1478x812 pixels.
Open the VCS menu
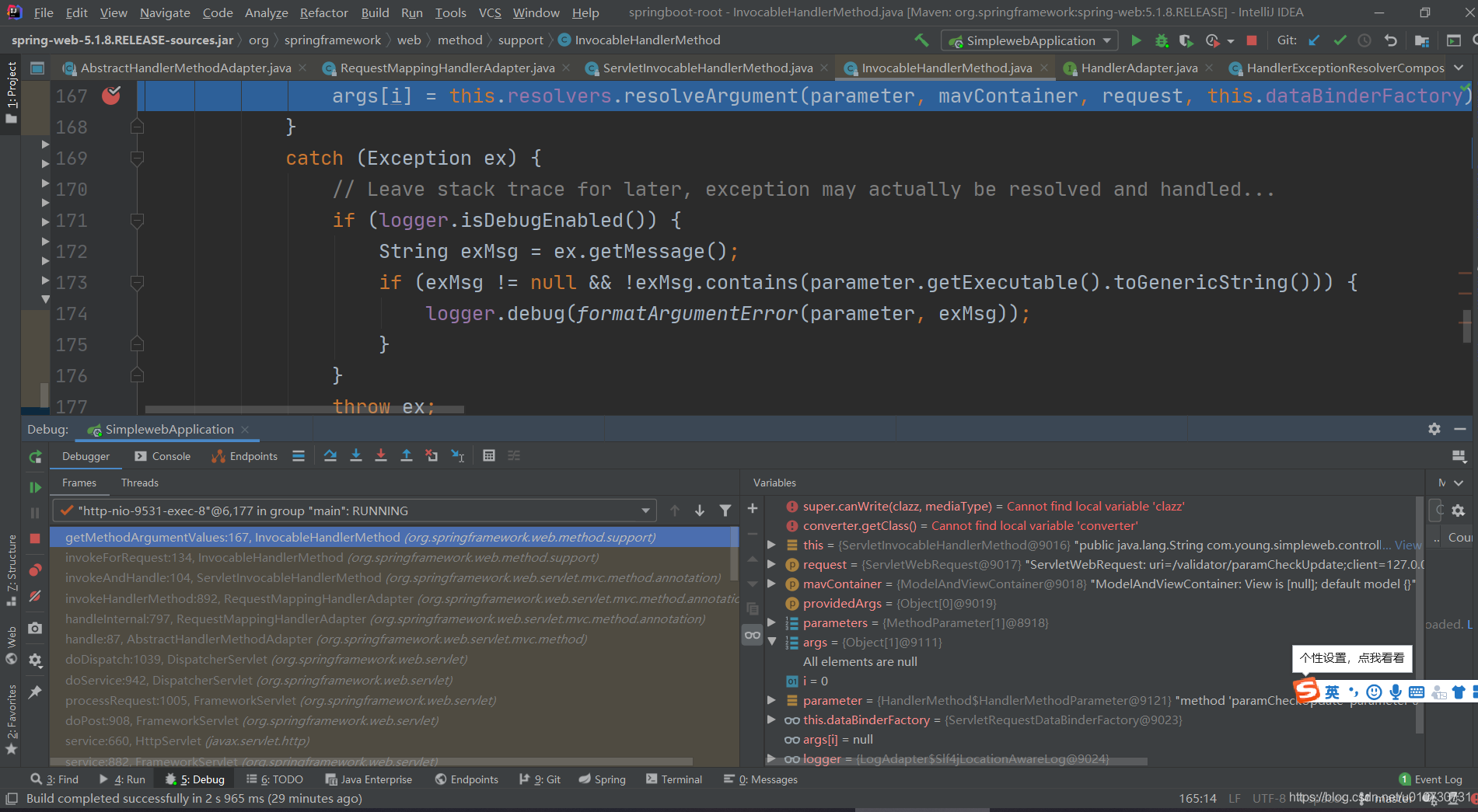[490, 12]
